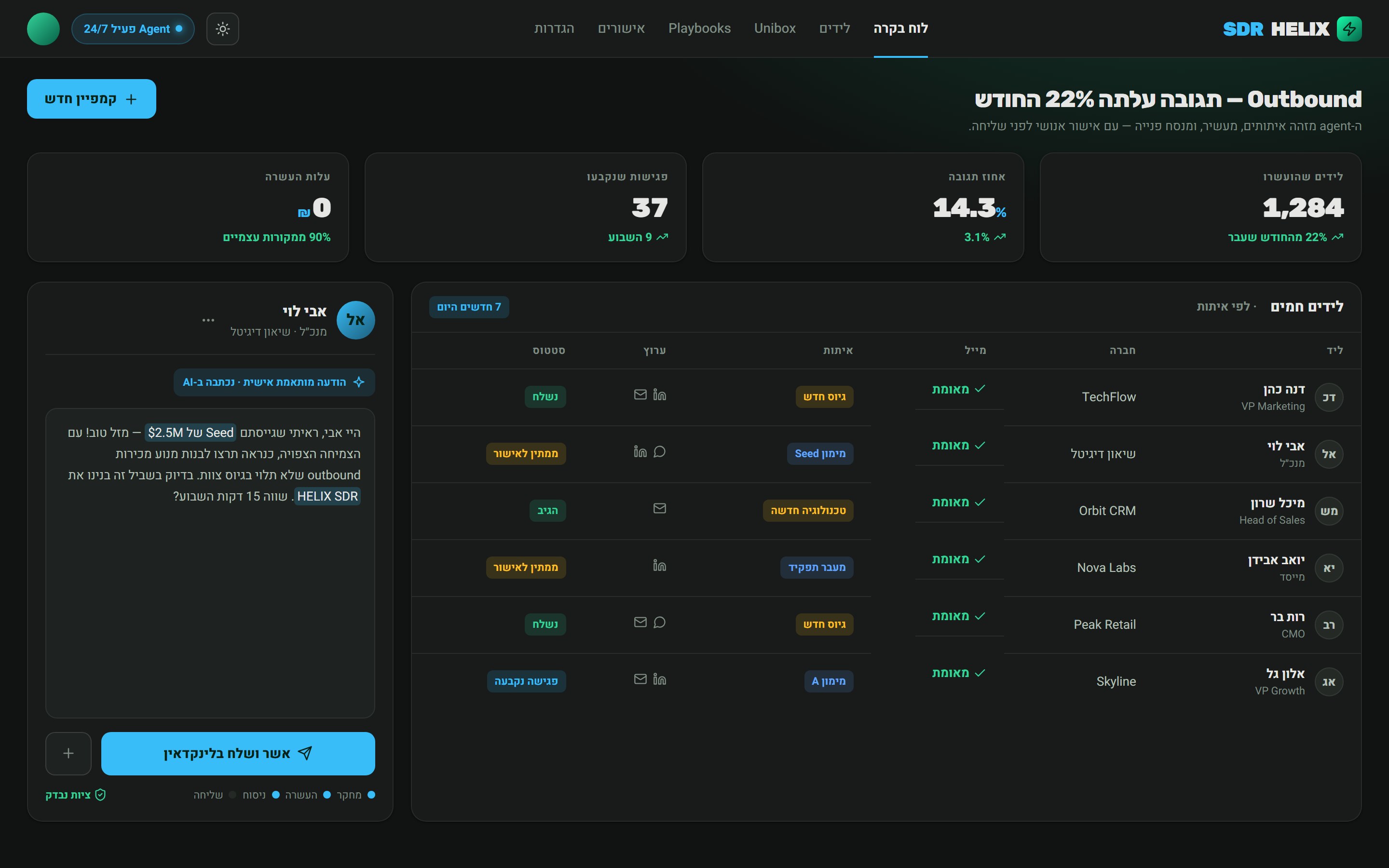Open the אישורים tab
This screenshot has width=1389, height=868.
coord(621,29)
